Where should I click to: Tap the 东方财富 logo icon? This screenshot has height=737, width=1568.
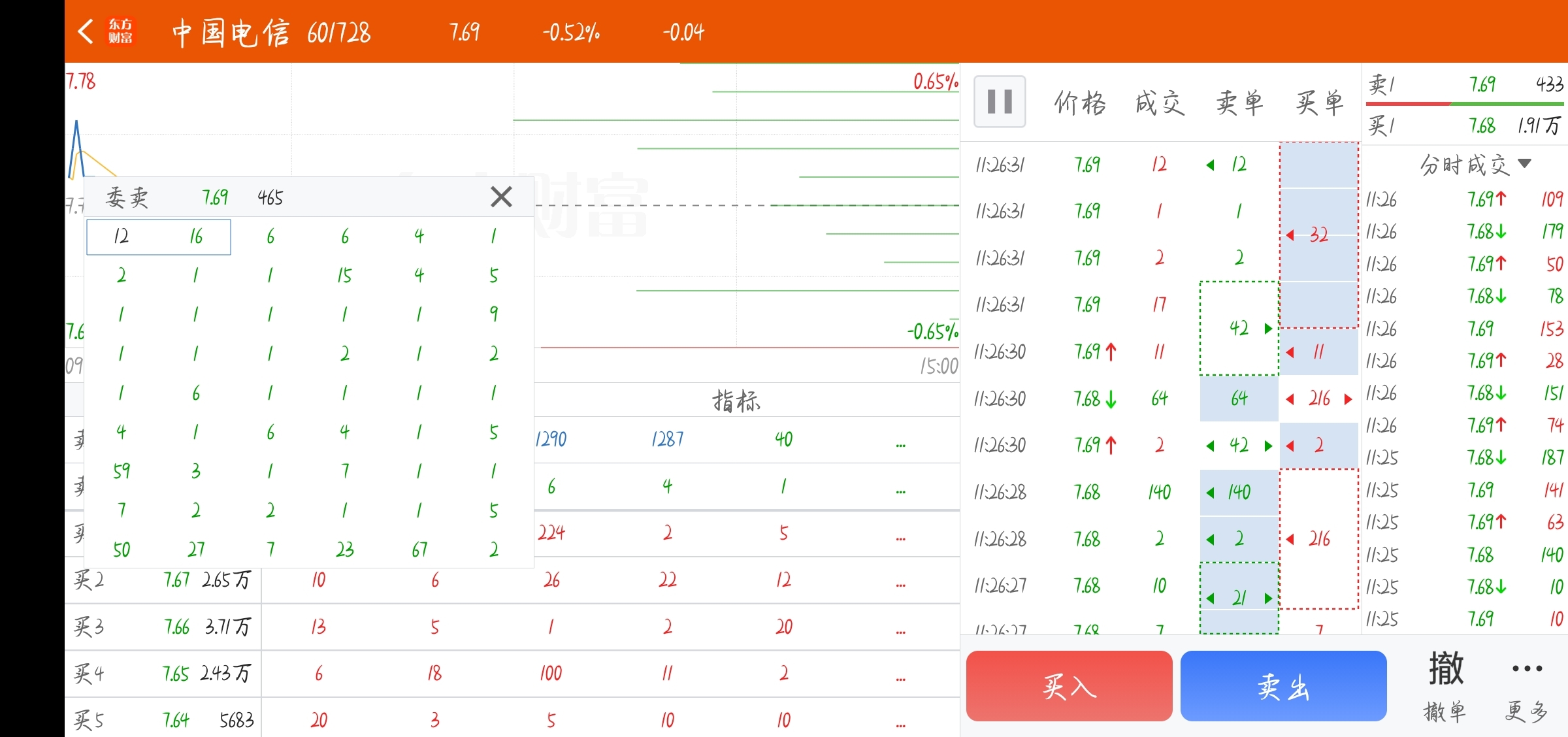click(120, 31)
